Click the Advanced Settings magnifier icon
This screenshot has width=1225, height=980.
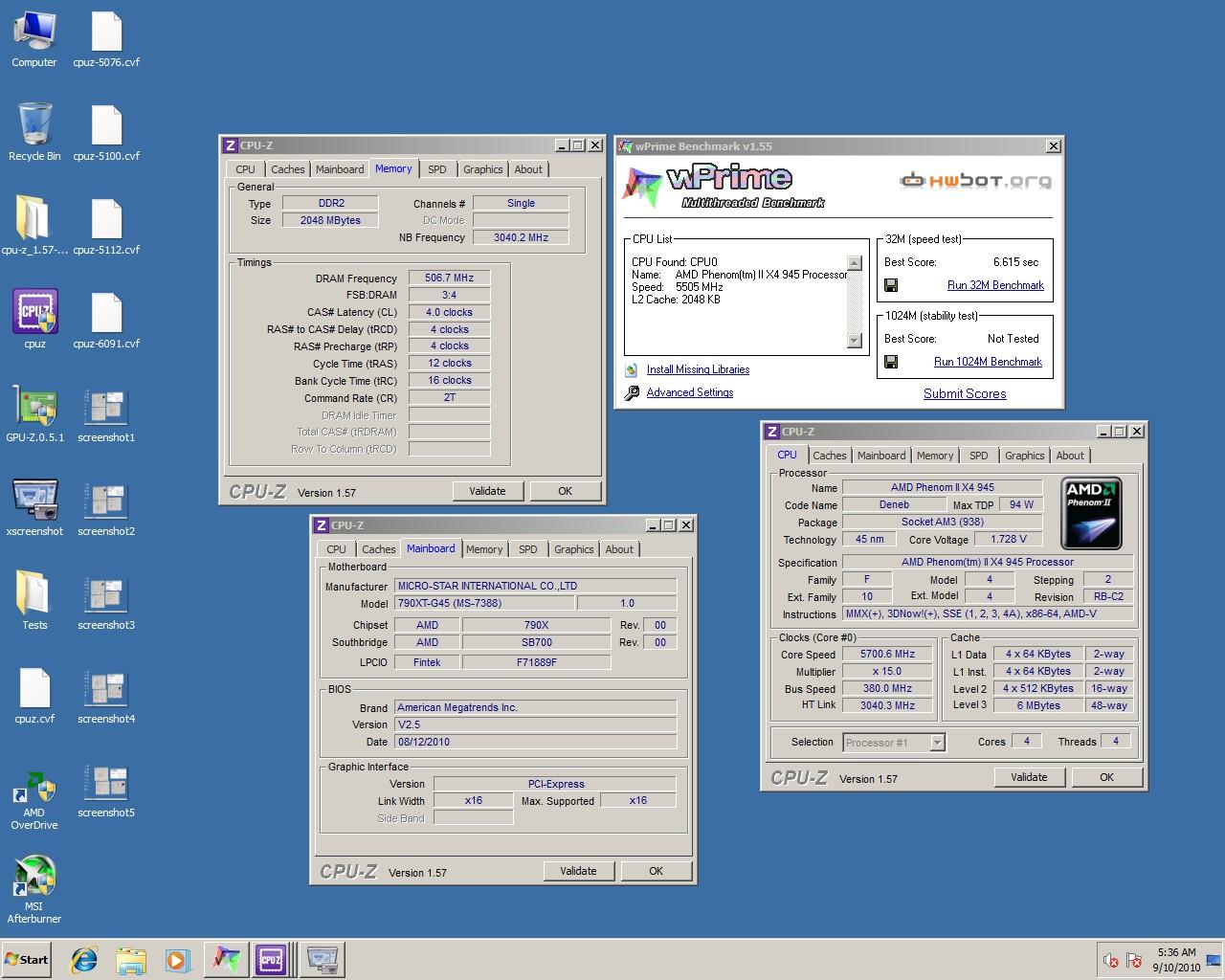click(x=632, y=392)
